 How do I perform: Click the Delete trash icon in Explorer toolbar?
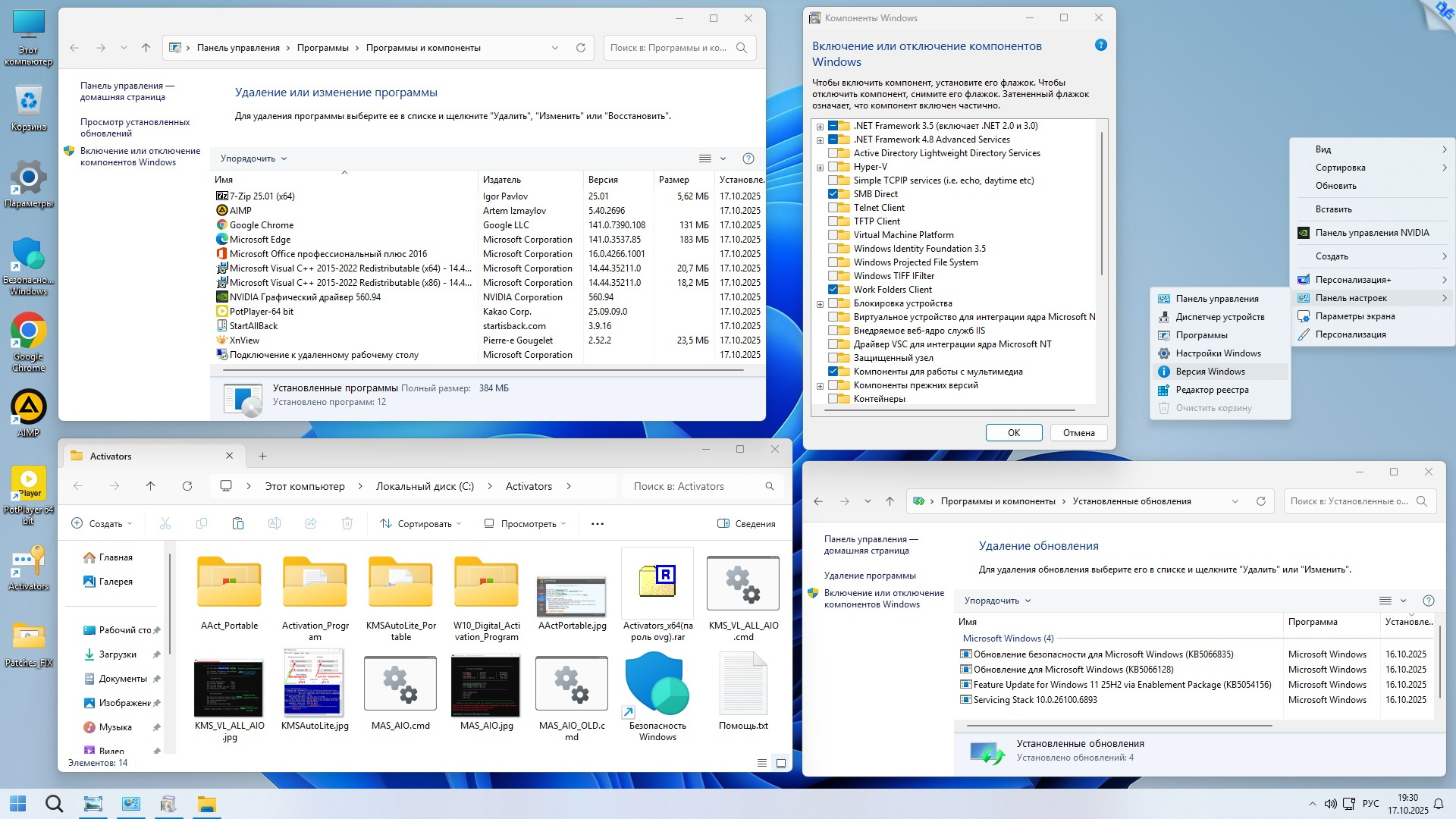tap(347, 523)
